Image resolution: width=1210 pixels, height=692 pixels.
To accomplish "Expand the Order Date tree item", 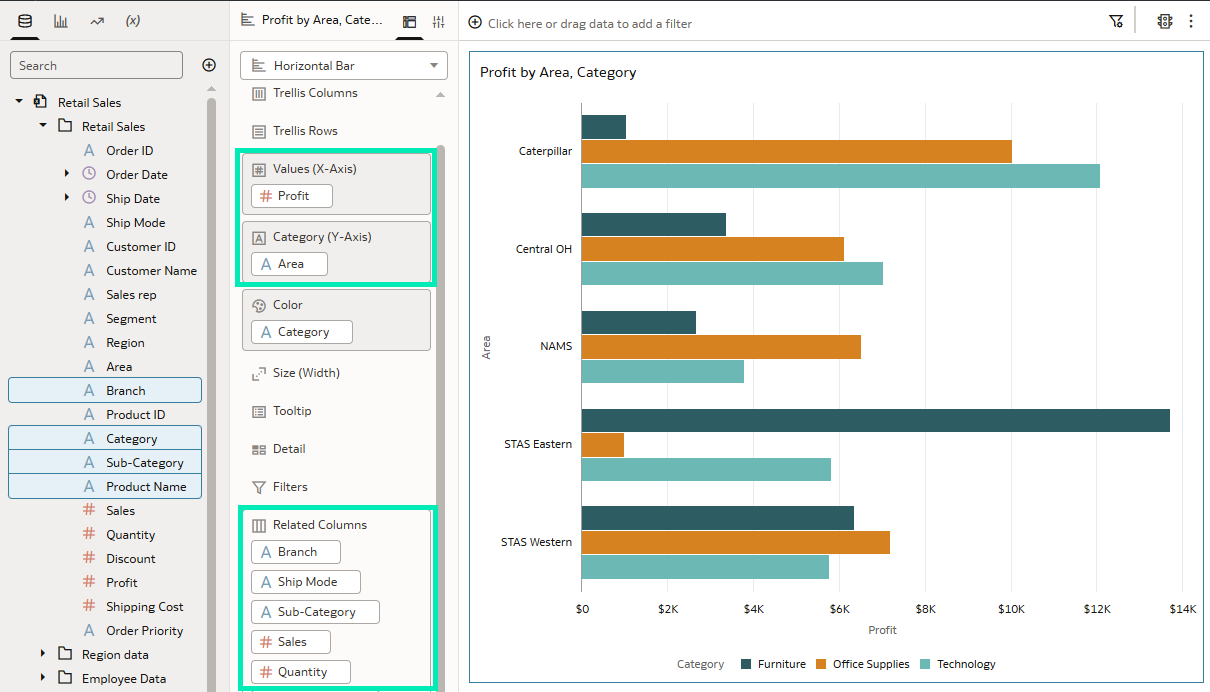I will [66, 174].
